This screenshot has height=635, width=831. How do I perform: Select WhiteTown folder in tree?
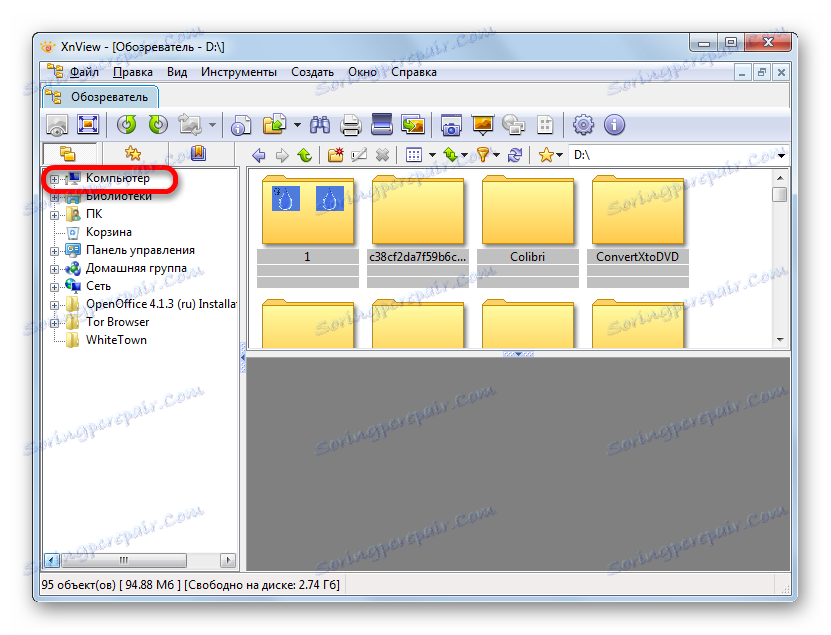(116, 340)
